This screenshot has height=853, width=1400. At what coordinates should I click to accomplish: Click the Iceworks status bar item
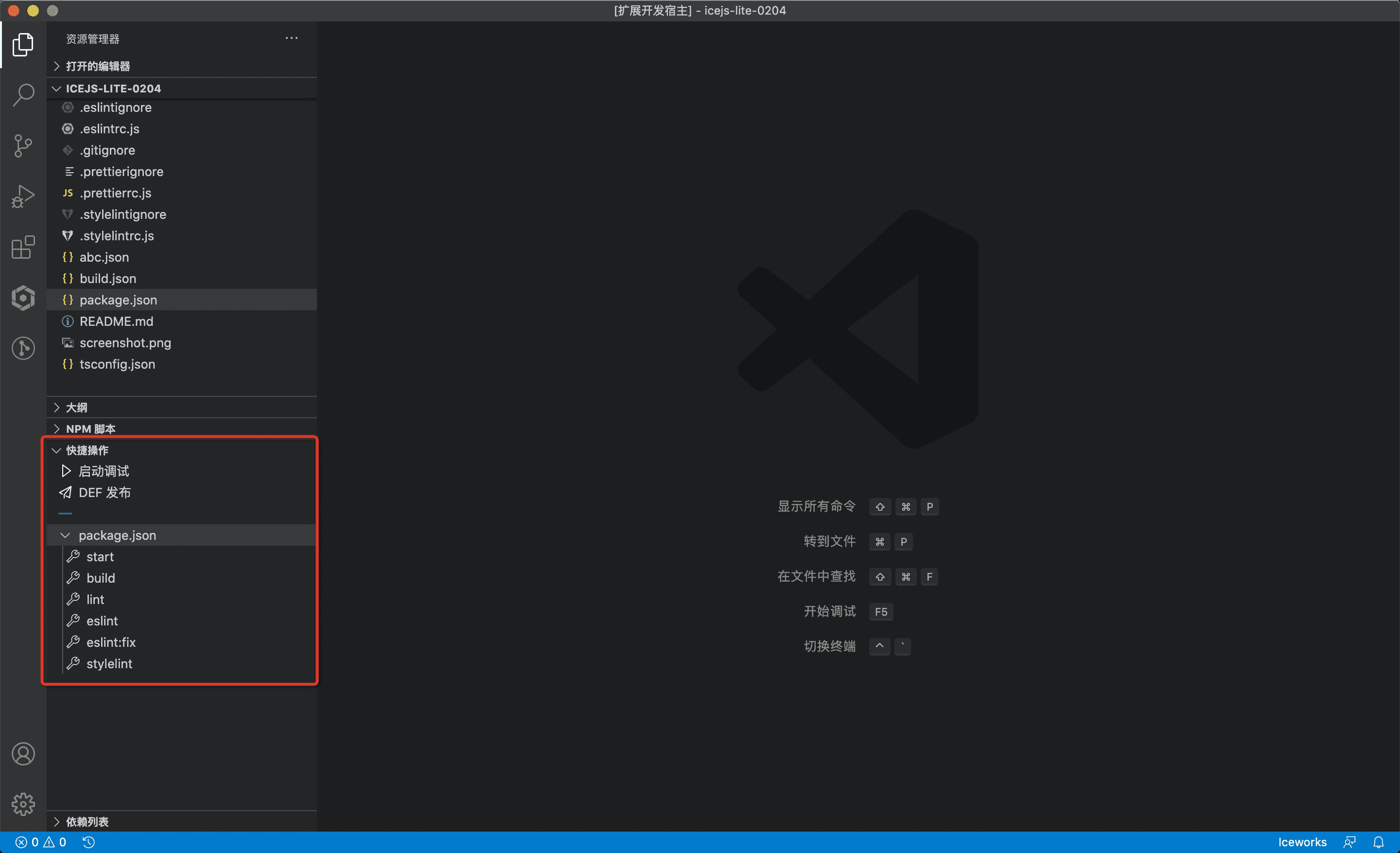[1302, 842]
